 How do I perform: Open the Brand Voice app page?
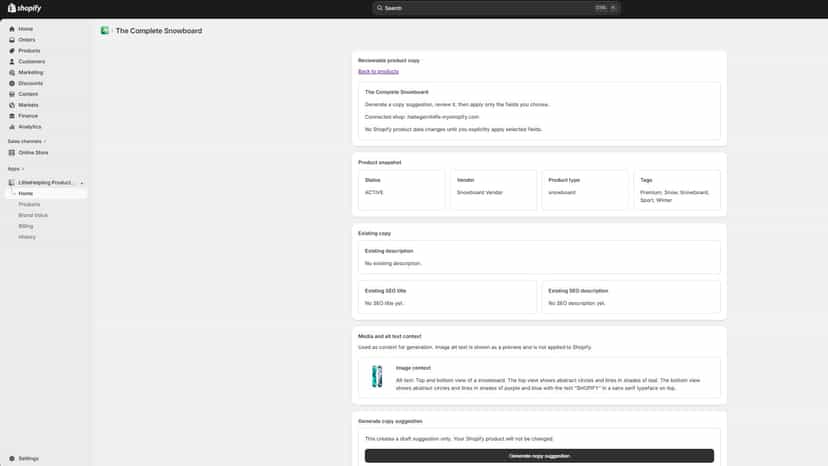click(33, 215)
